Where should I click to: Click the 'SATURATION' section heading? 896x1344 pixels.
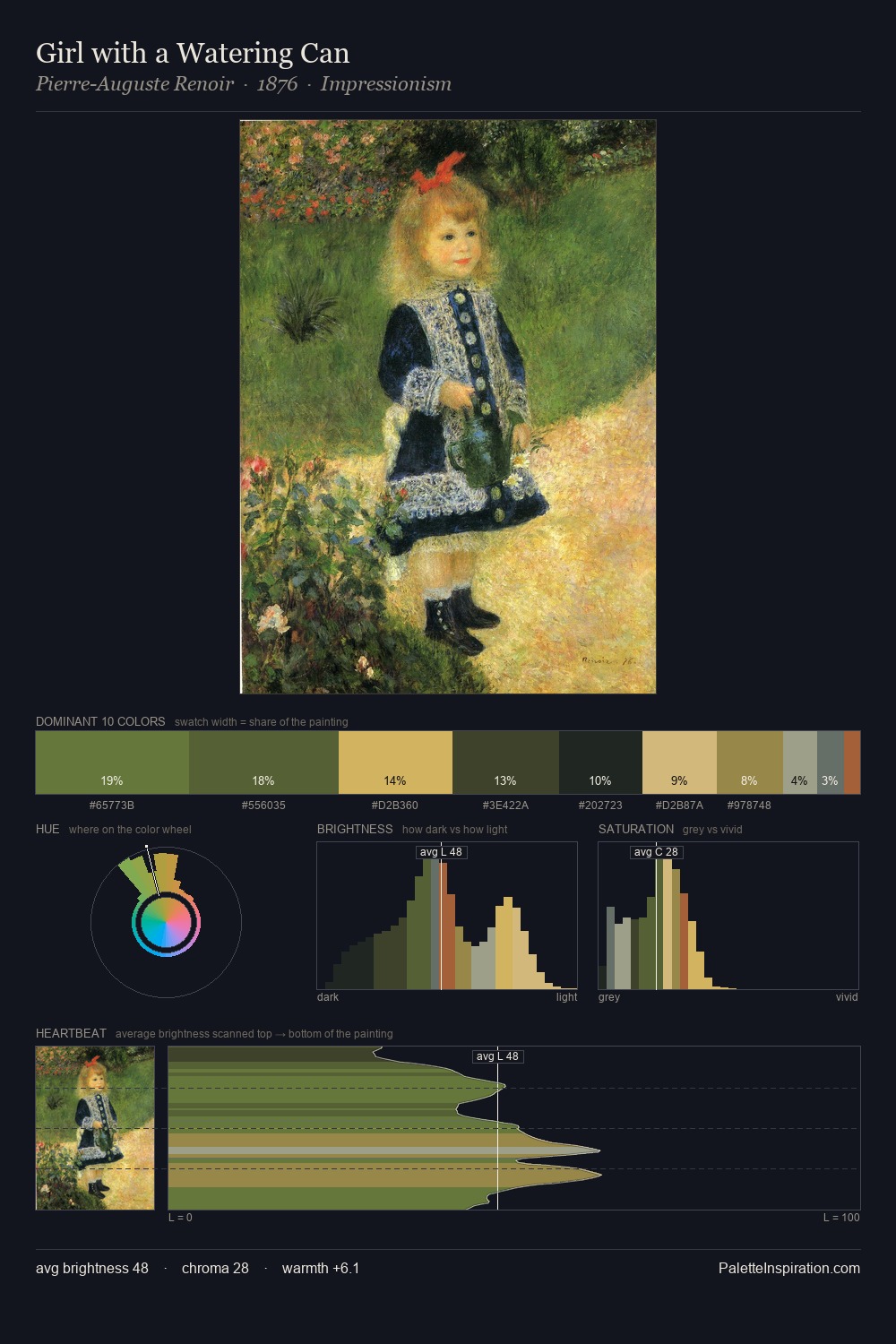pos(636,829)
